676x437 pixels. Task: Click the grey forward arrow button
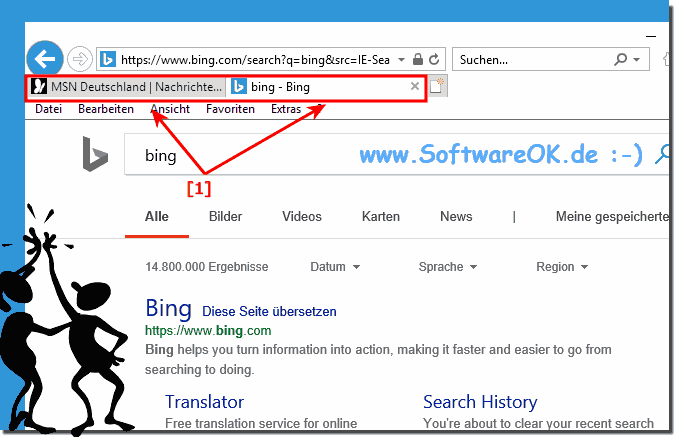coord(80,59)
